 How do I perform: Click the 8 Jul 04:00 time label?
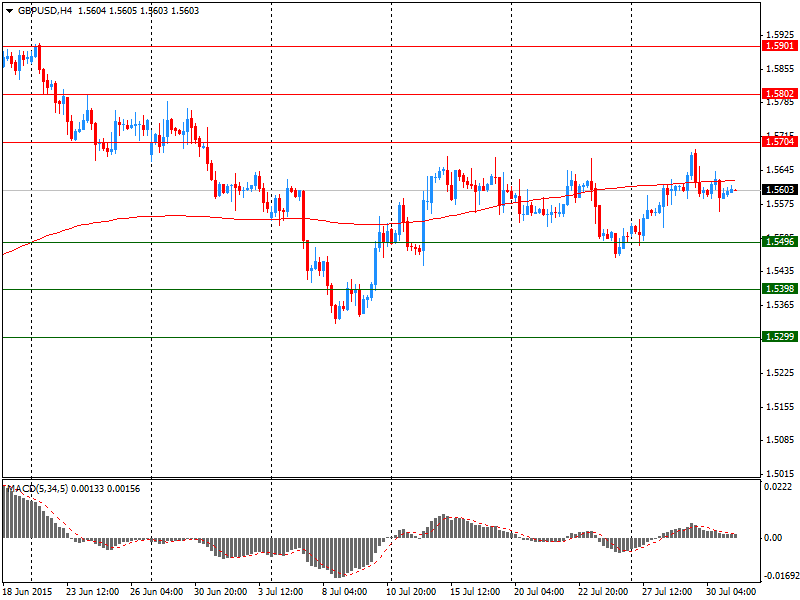point(346,592)
